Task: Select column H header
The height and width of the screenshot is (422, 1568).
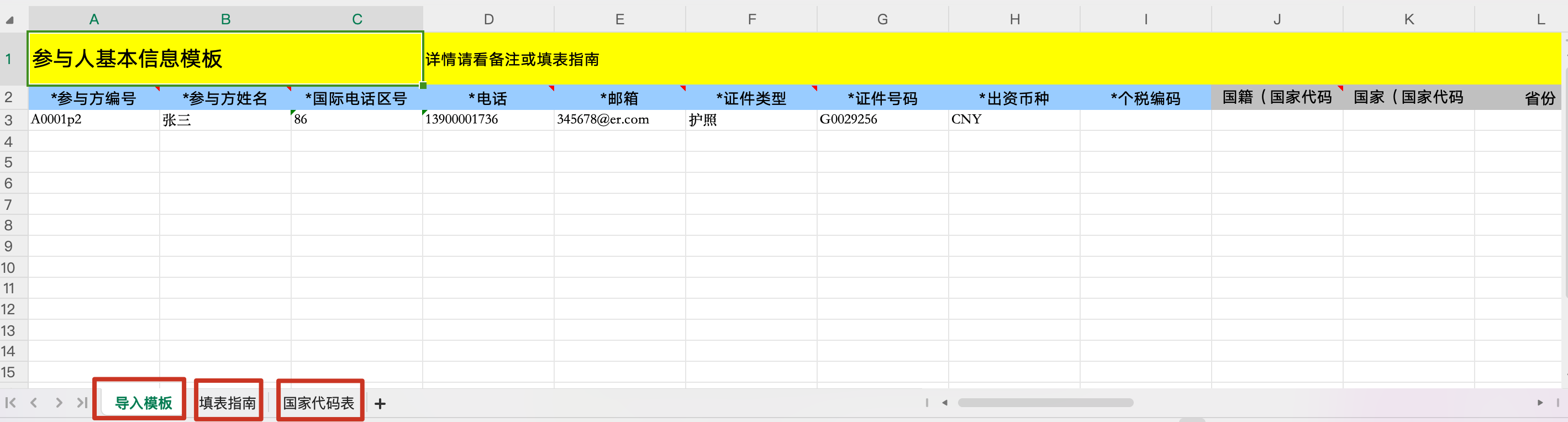Action: (1014, 19)
